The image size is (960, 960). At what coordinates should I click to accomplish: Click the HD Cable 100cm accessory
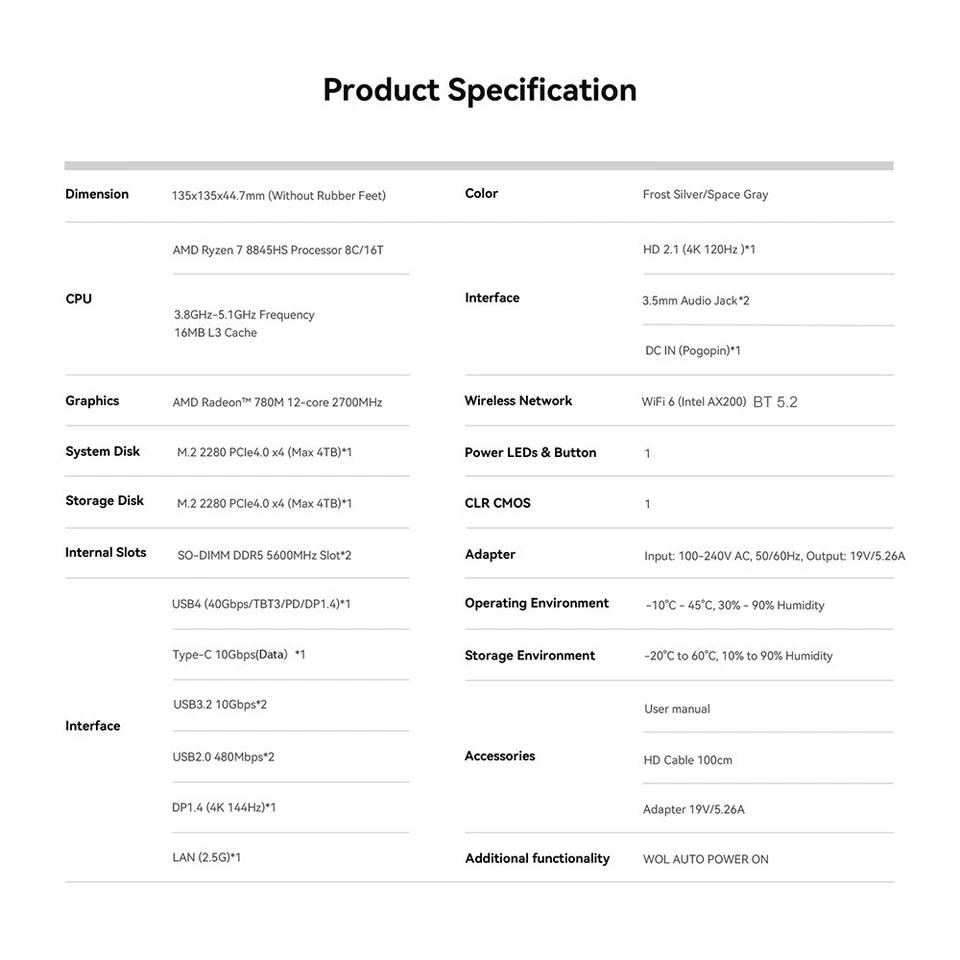click(688, 760)
